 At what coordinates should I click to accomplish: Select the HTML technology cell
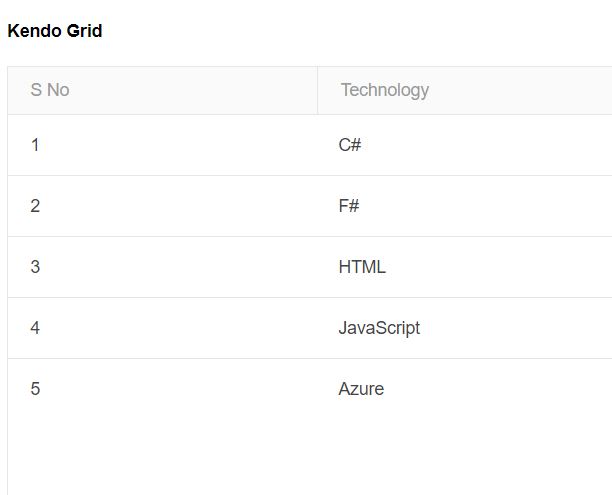point(465,267)
